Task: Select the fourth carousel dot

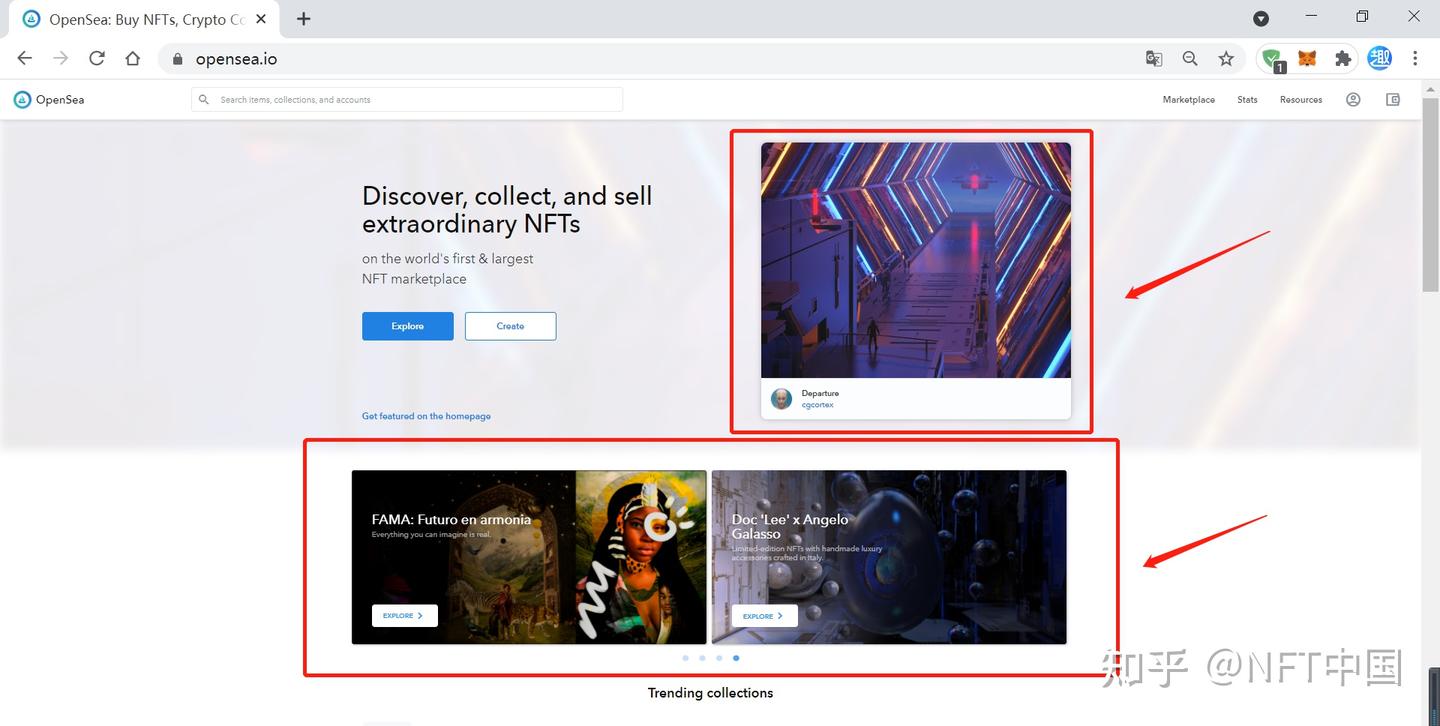Action: pyautogui.click(x=736, y=658)
